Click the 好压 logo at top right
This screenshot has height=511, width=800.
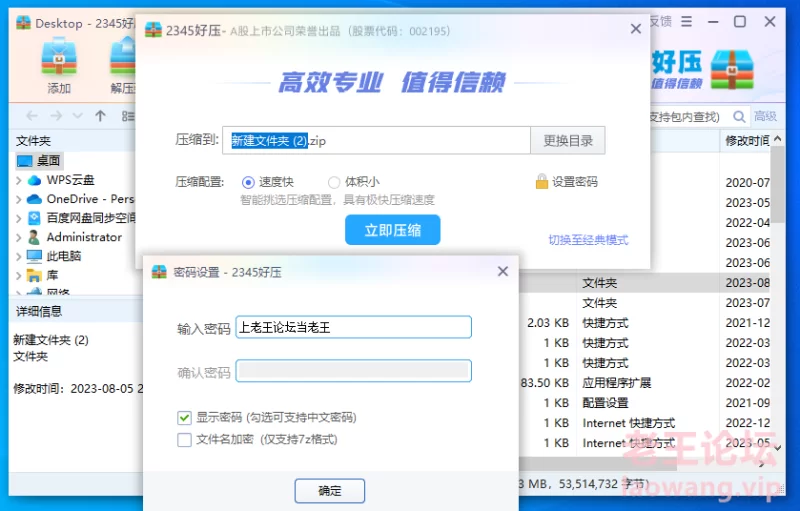[x=732, y=69]
